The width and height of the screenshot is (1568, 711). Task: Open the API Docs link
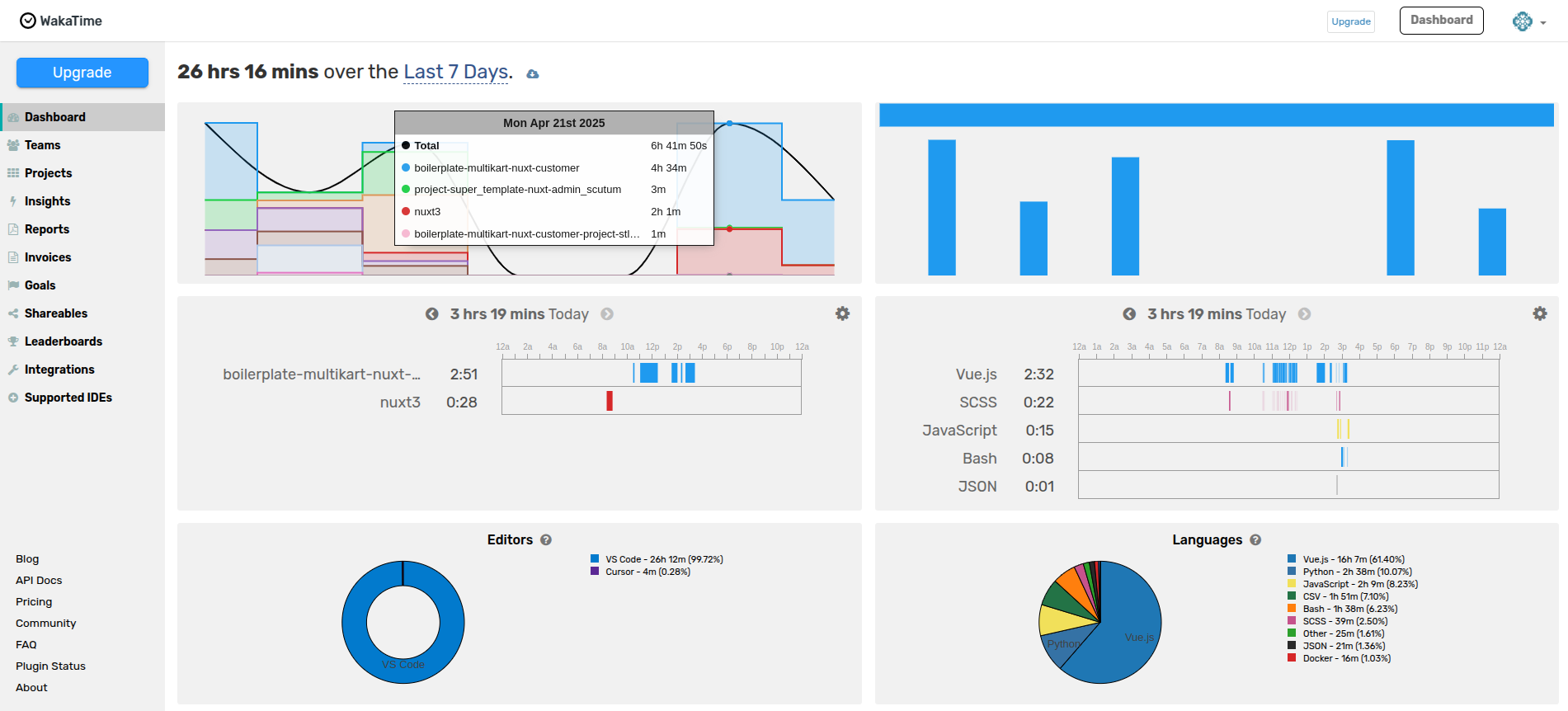pyautogui.click(x=39, y=581)
